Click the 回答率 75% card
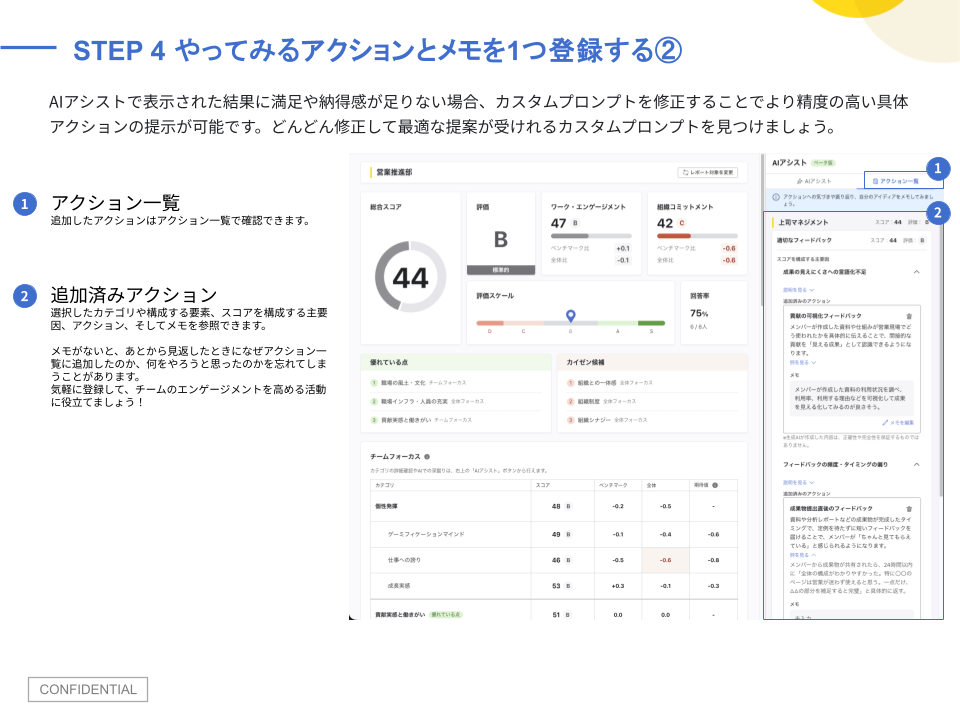The height and width of the screenshot is (720, 960). coord(713,312)
